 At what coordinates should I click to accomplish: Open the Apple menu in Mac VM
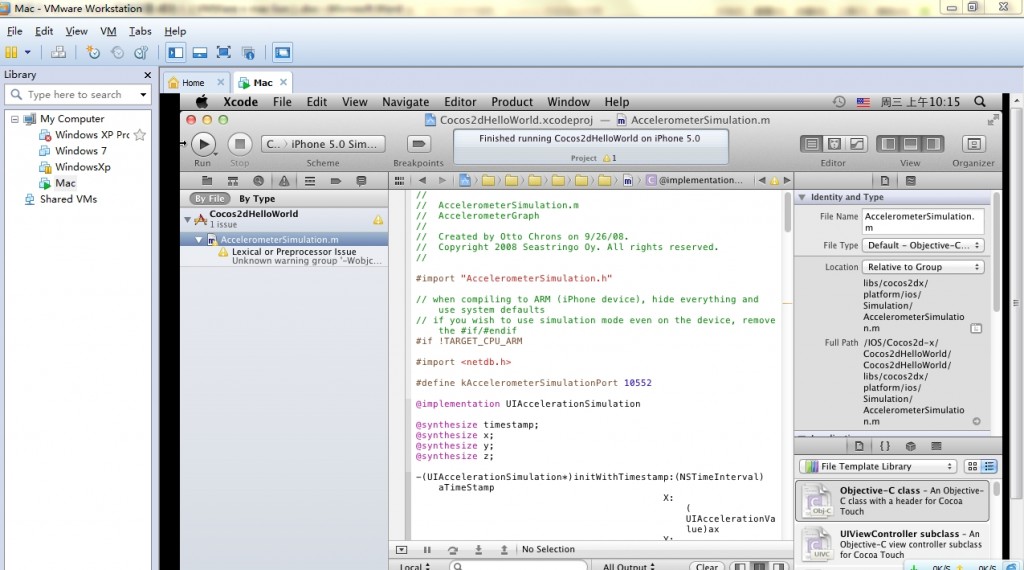pos(202,102)
